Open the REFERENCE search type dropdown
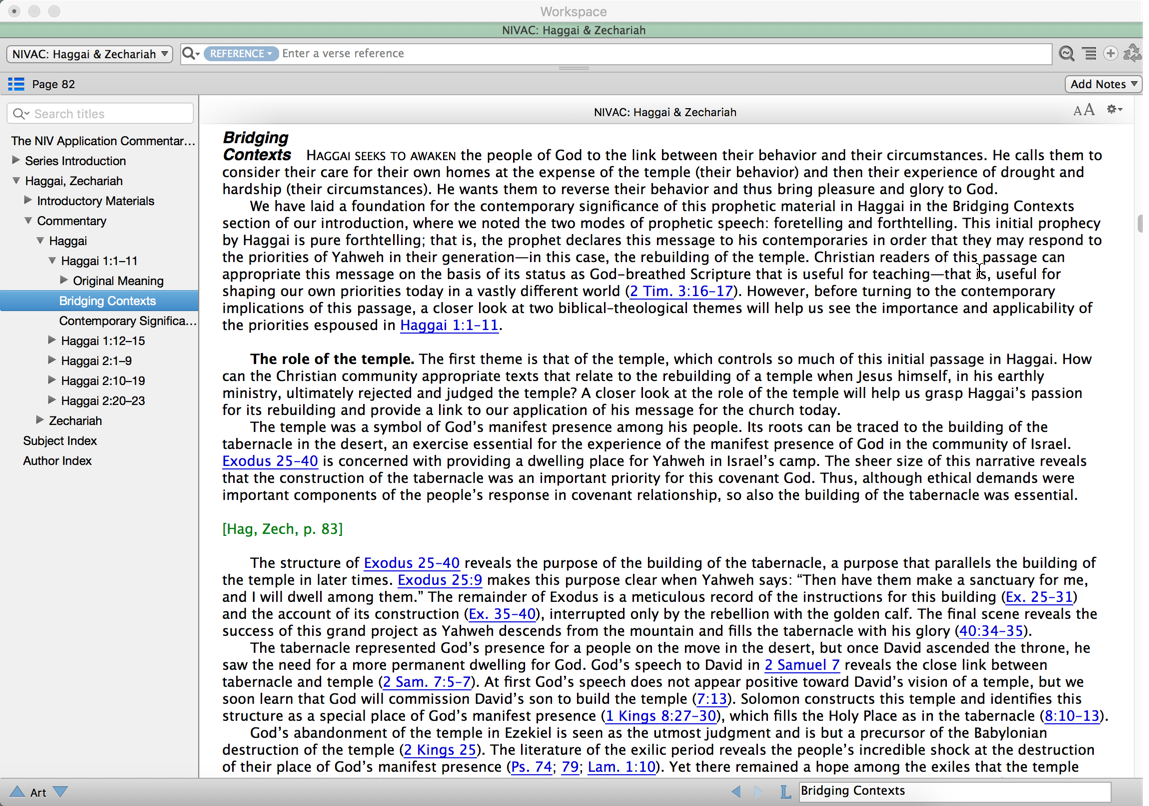The width and height of the screenshot is (1149, 806). coord(240,54)
